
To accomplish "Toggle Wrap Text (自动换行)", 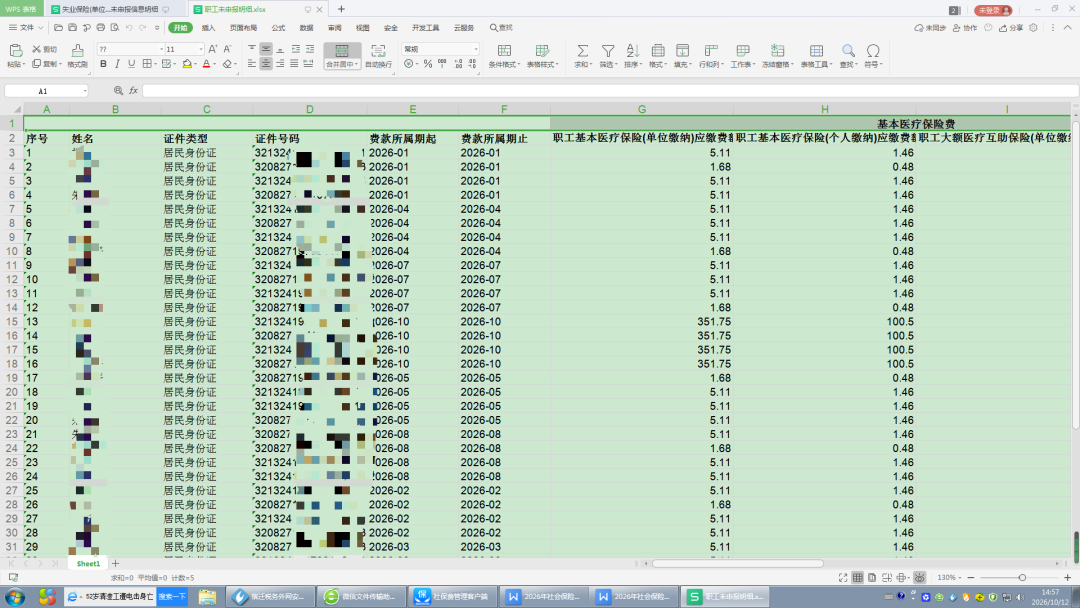I will (x=378, y=55).
